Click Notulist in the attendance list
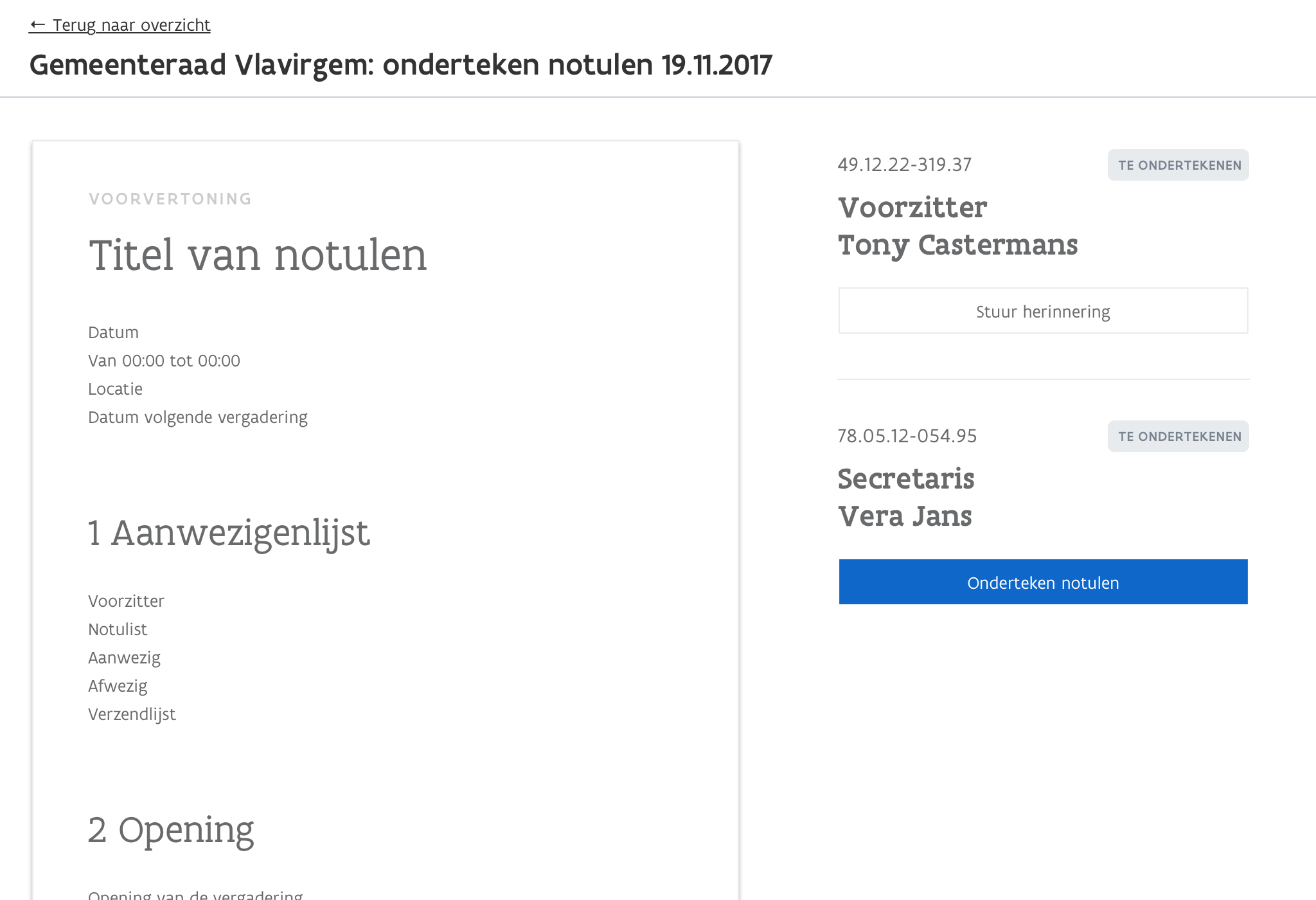This screenshot has height=900, width=1316. click(118, 629)
